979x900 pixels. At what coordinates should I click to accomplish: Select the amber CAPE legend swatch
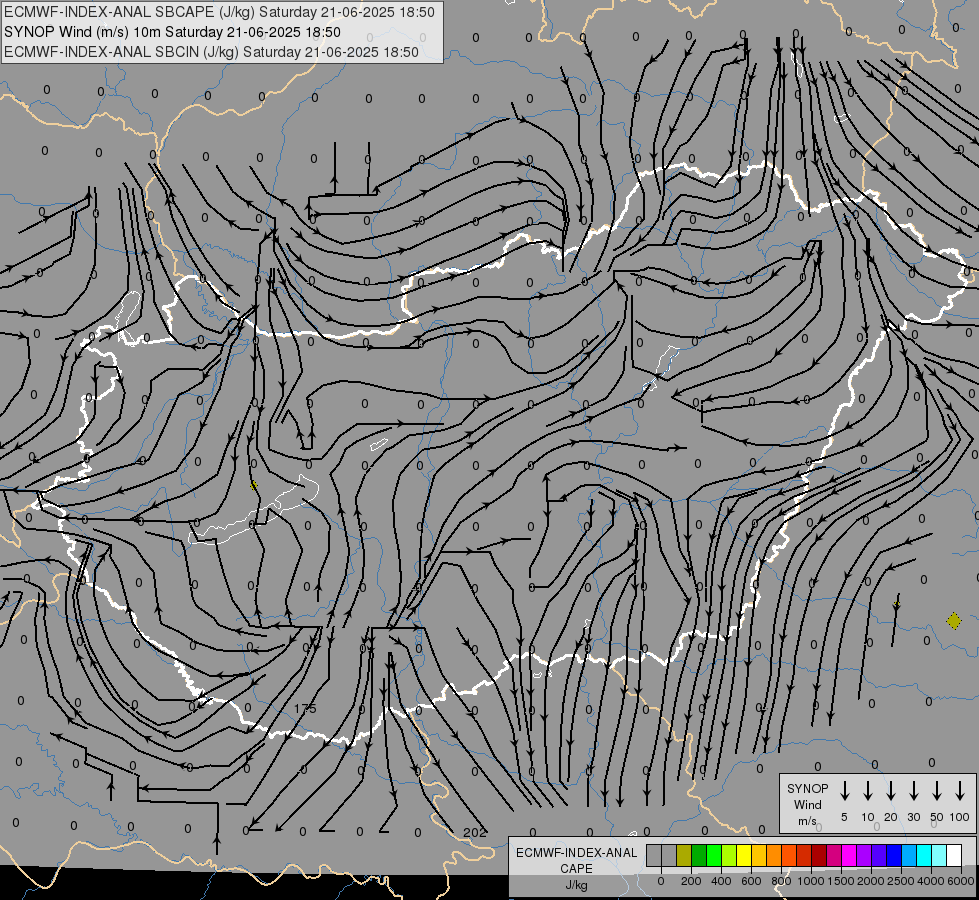pos(759,855)
